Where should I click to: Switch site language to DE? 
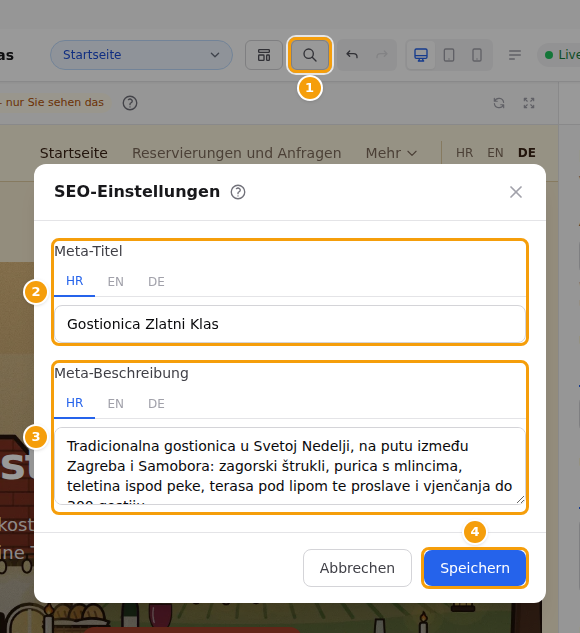[527, 153]
